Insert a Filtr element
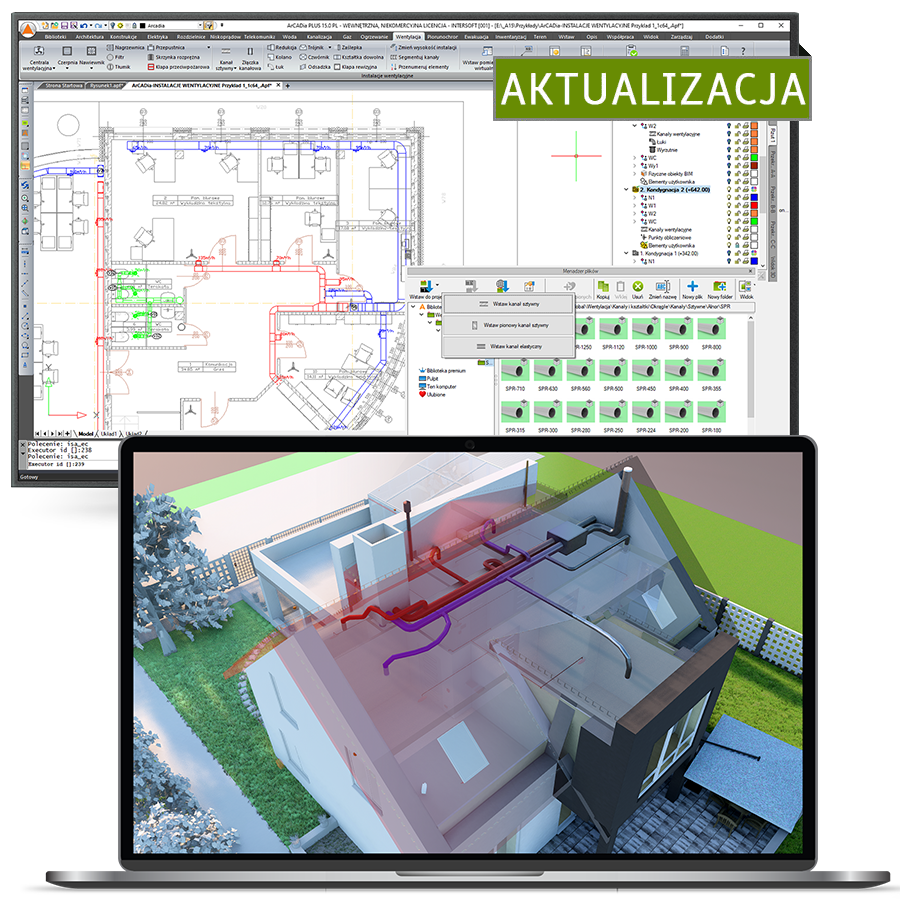The image size is (900, 900). [116, 57]
